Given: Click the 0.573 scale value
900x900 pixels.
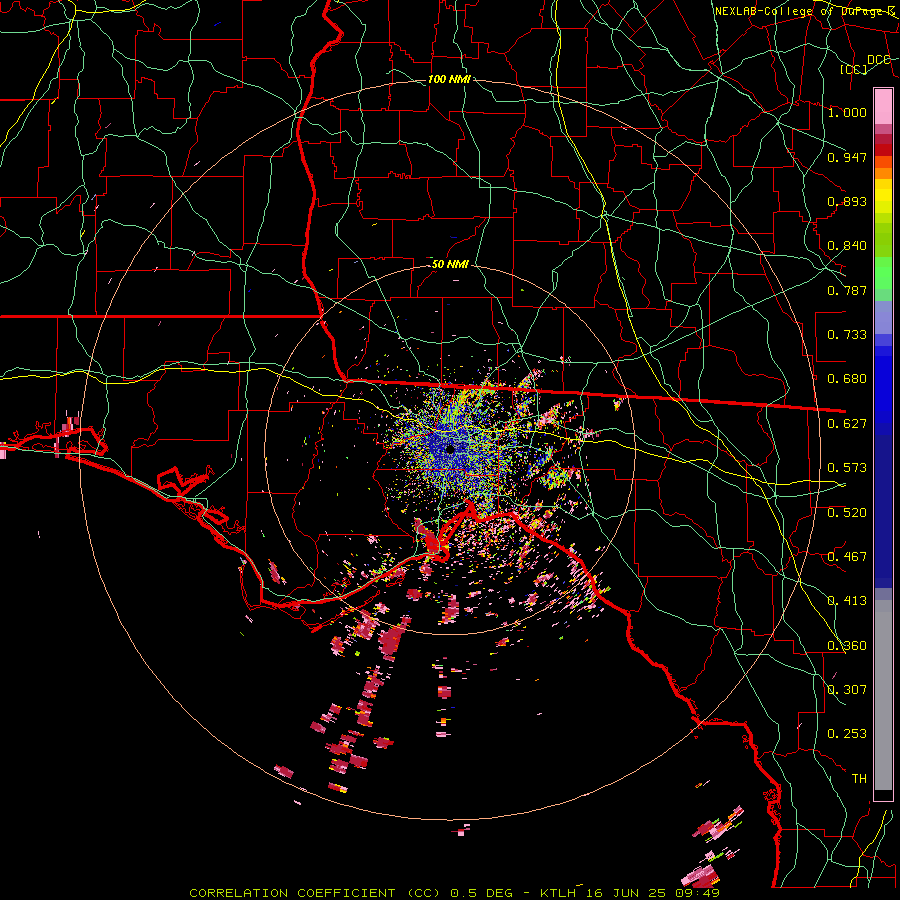Looking at the screenshot, I should (x=847, y=468).
